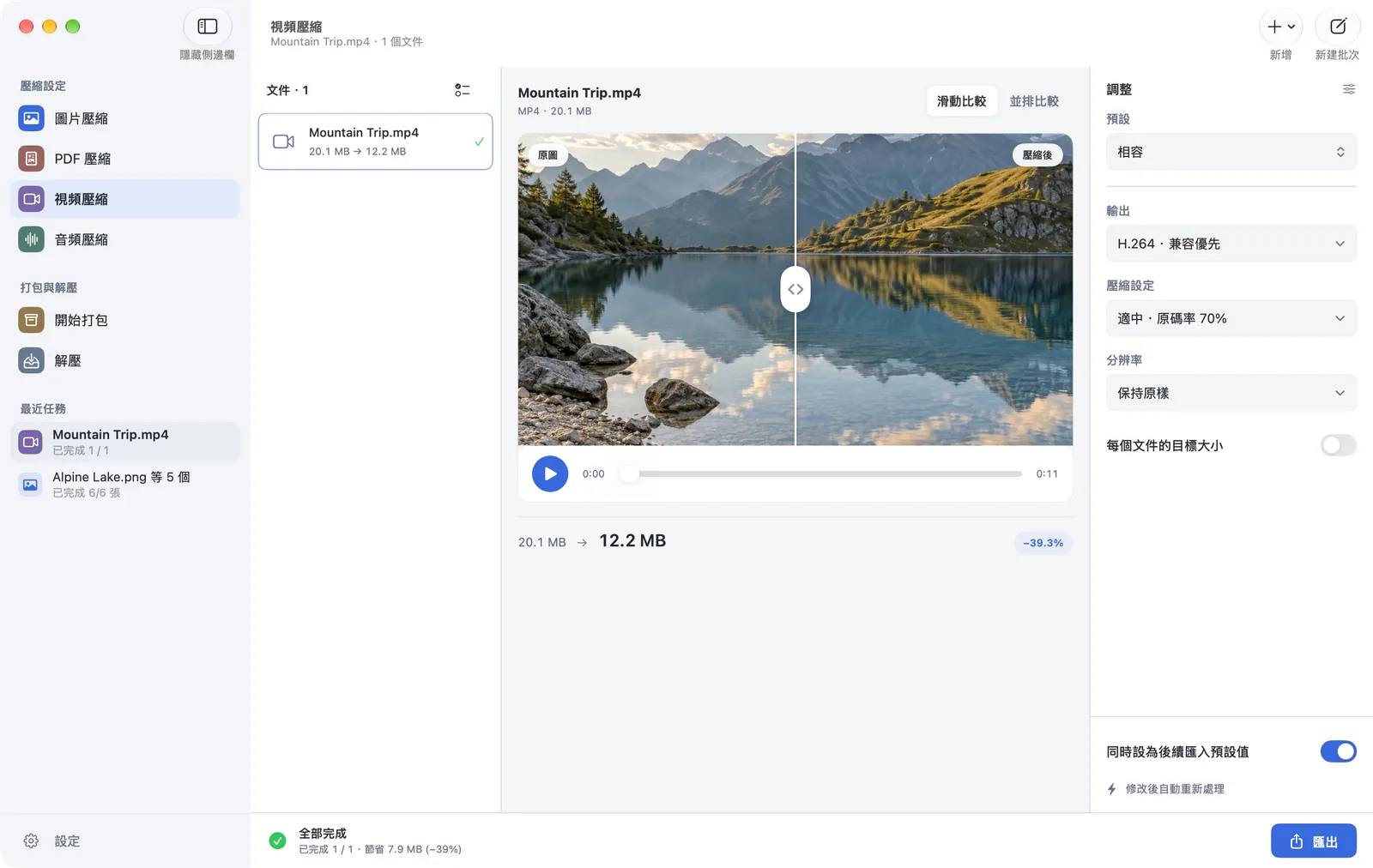Click the 壓縮後 label on the preview
The image size is (1373, 868).
tap(1037, 155)
